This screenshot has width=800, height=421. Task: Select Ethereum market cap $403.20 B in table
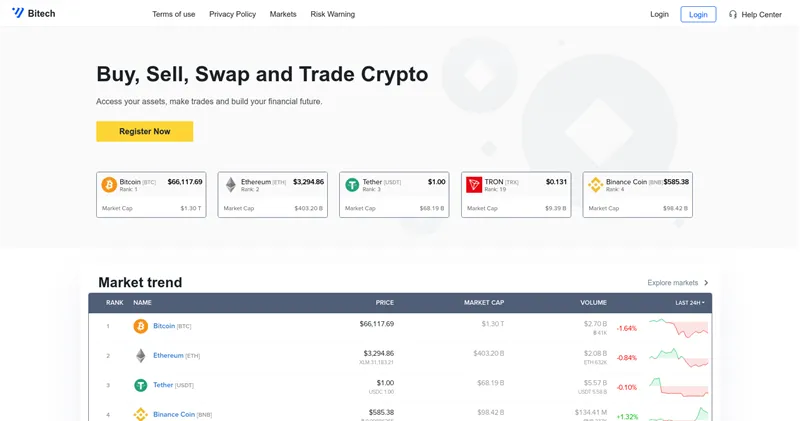489,353
